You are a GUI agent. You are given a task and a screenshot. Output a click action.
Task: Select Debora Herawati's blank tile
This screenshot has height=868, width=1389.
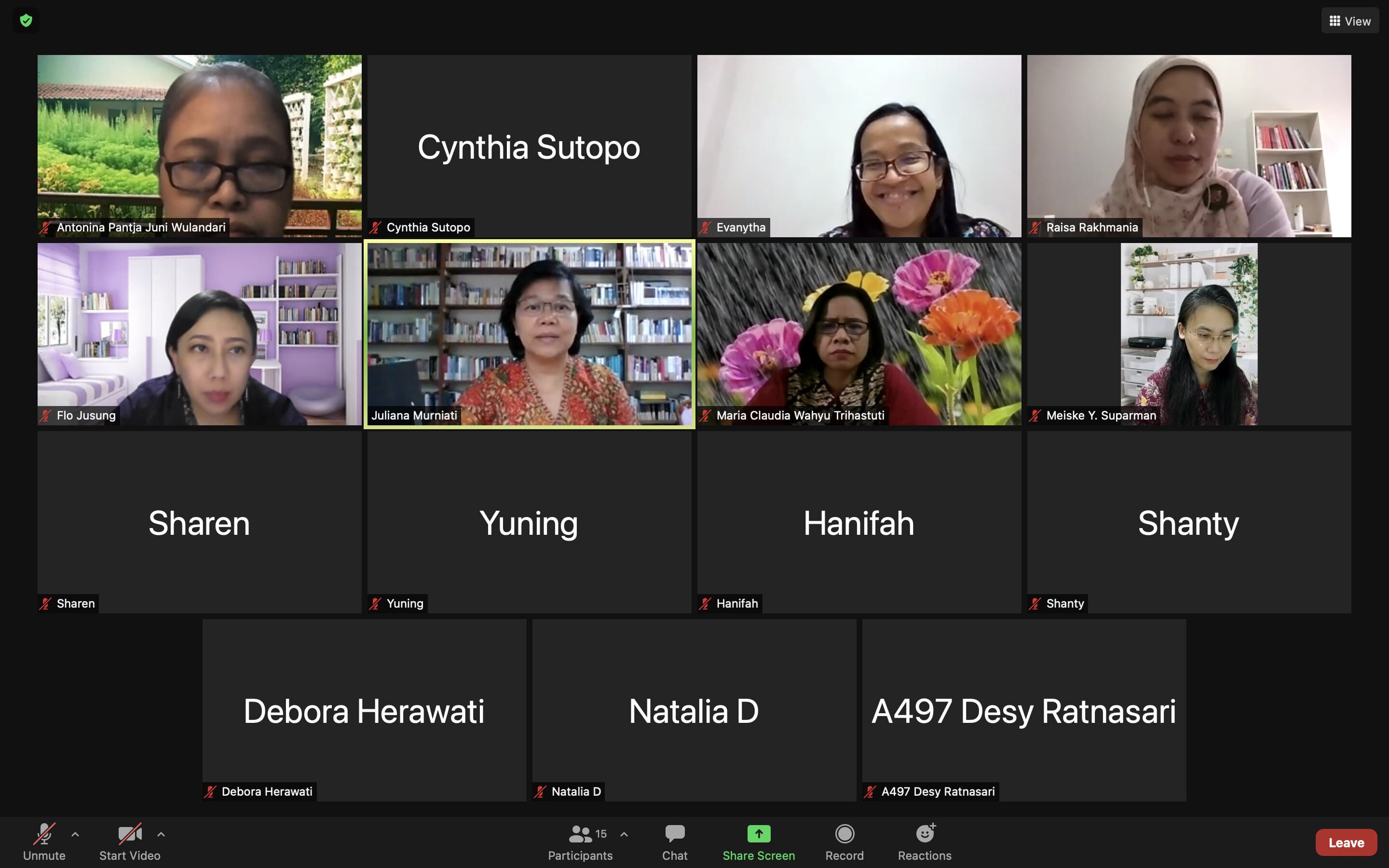coord(365,710)
